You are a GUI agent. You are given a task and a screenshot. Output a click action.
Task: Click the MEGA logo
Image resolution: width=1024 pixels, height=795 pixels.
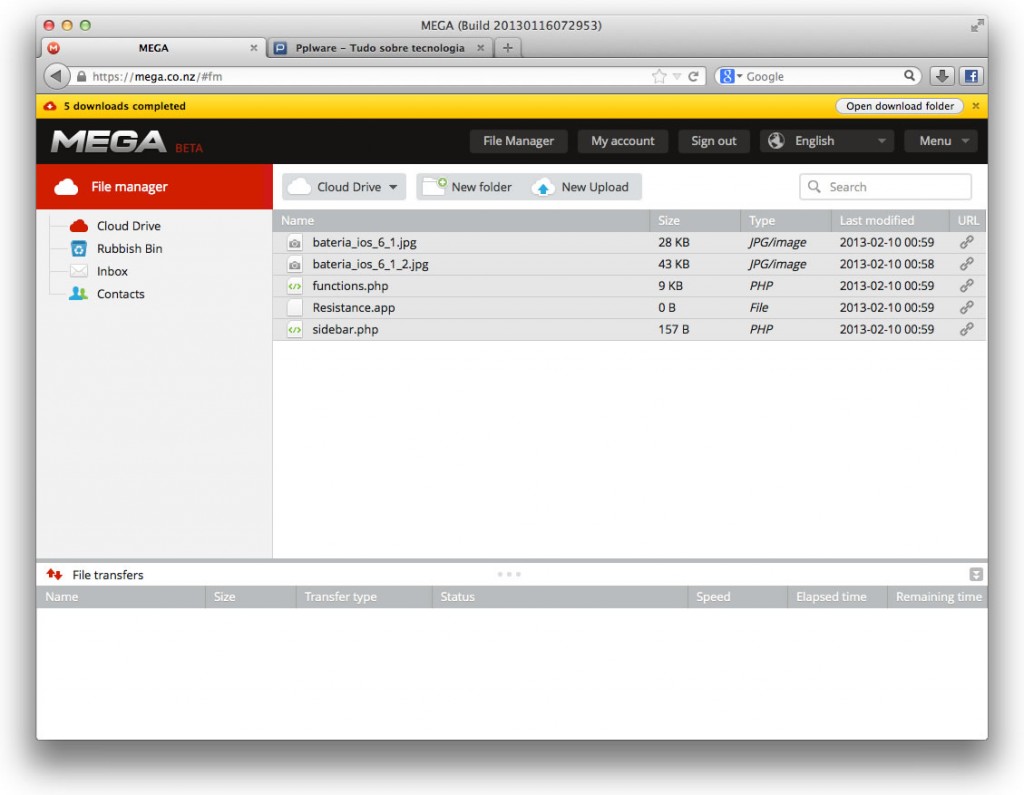pyautogui.click(x=109, y=141)
